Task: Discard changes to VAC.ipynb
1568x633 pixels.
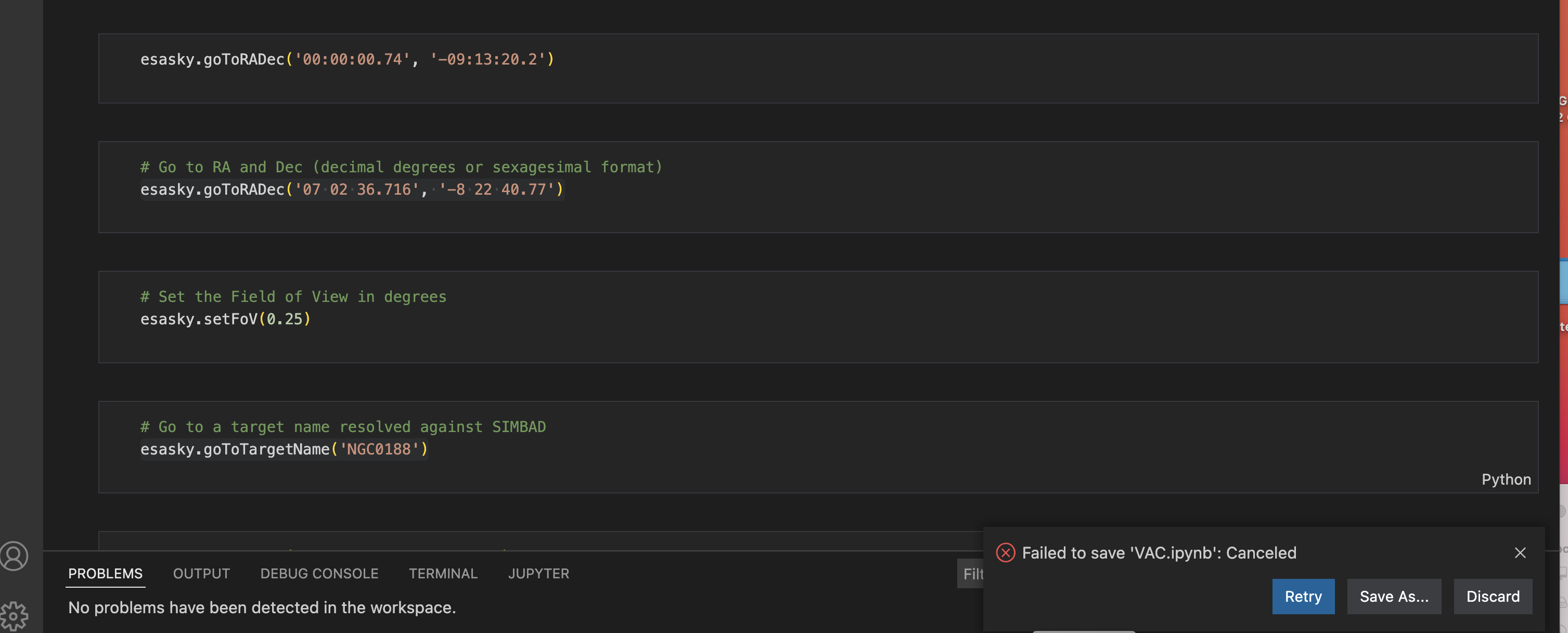Action: (1493, 597)
